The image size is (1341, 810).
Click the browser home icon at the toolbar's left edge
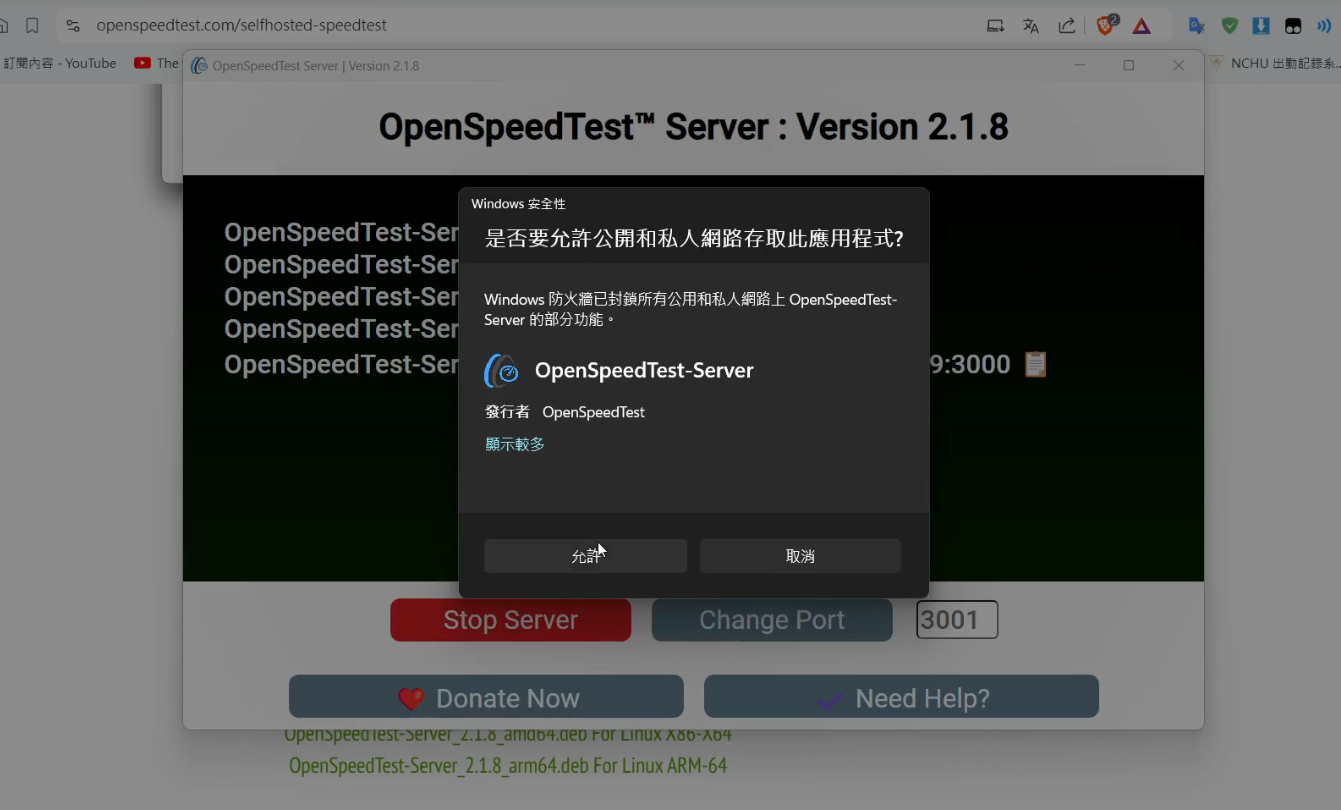4,26
